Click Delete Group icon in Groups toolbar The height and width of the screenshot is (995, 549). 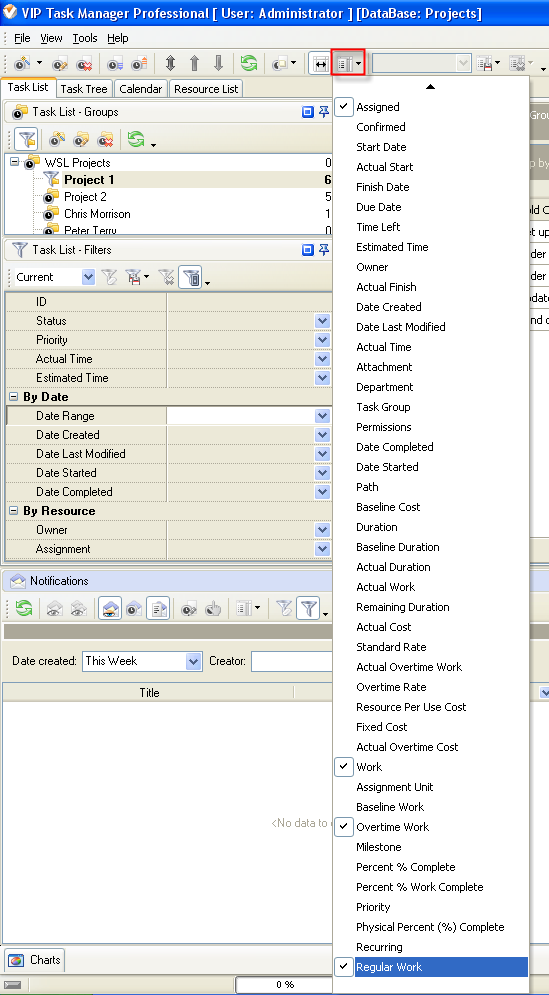click(x=105, y=139)
